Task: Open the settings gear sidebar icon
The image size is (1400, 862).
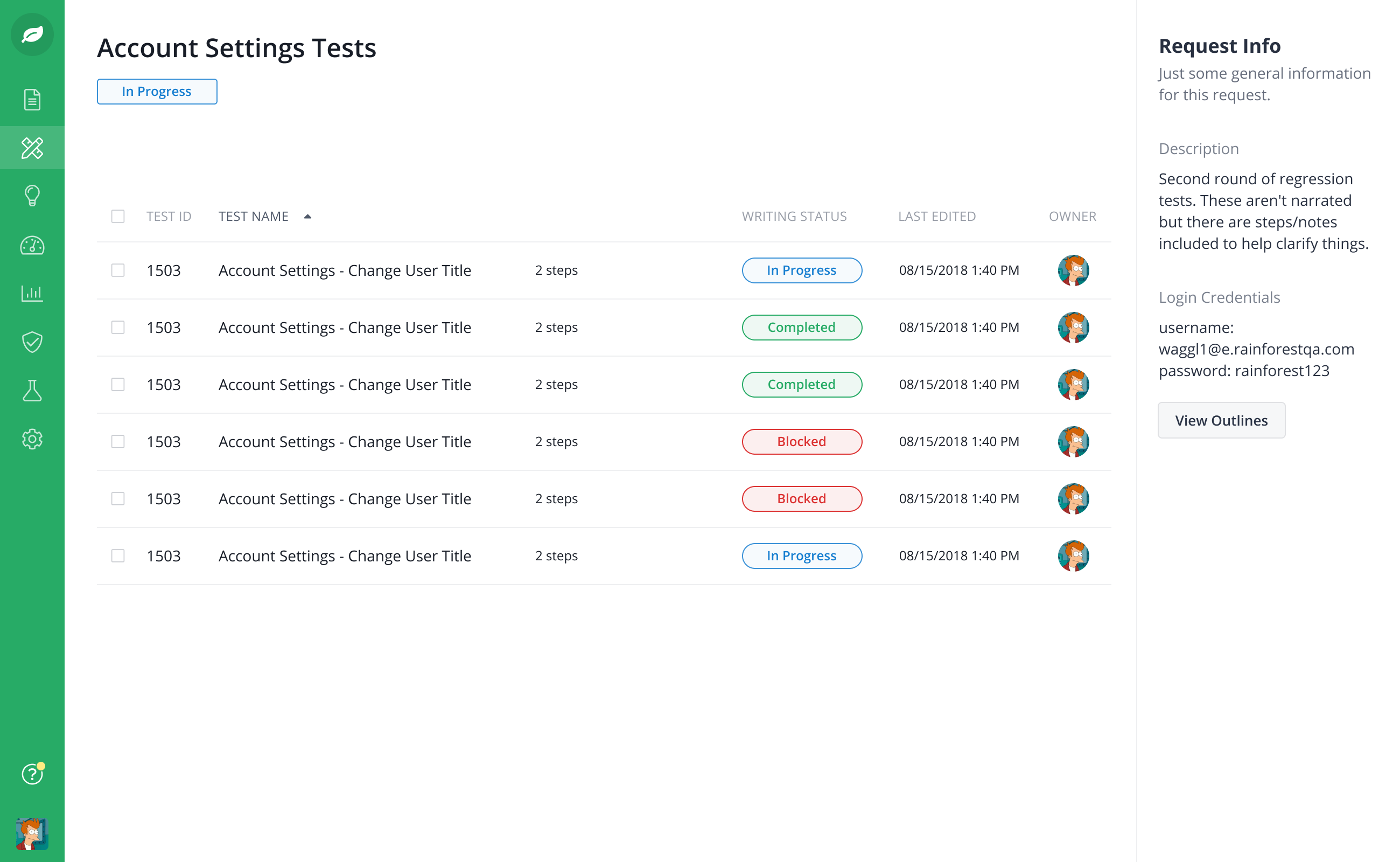Action: click(x=32, y=439)
